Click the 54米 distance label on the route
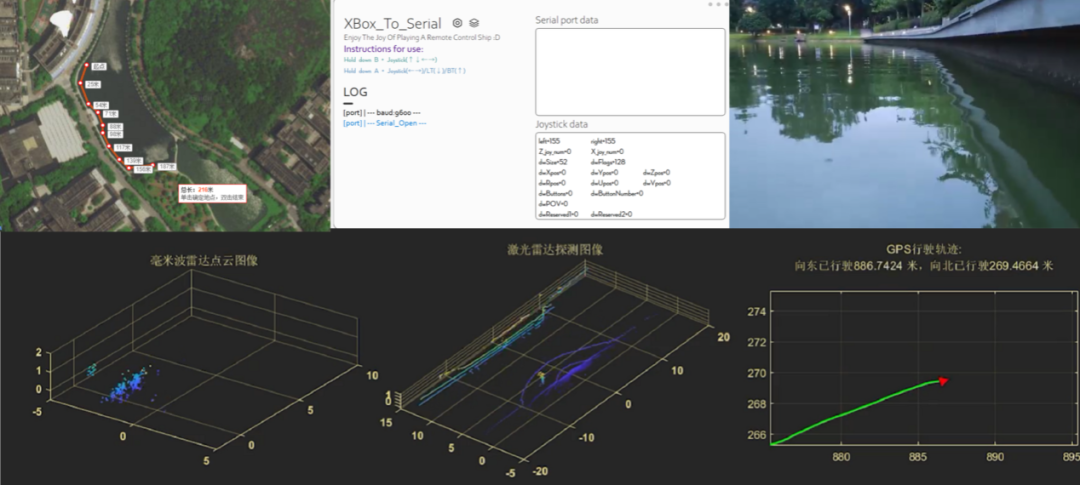The height and width of the screenshot is (485, 1080). click(x=101, y=104)
